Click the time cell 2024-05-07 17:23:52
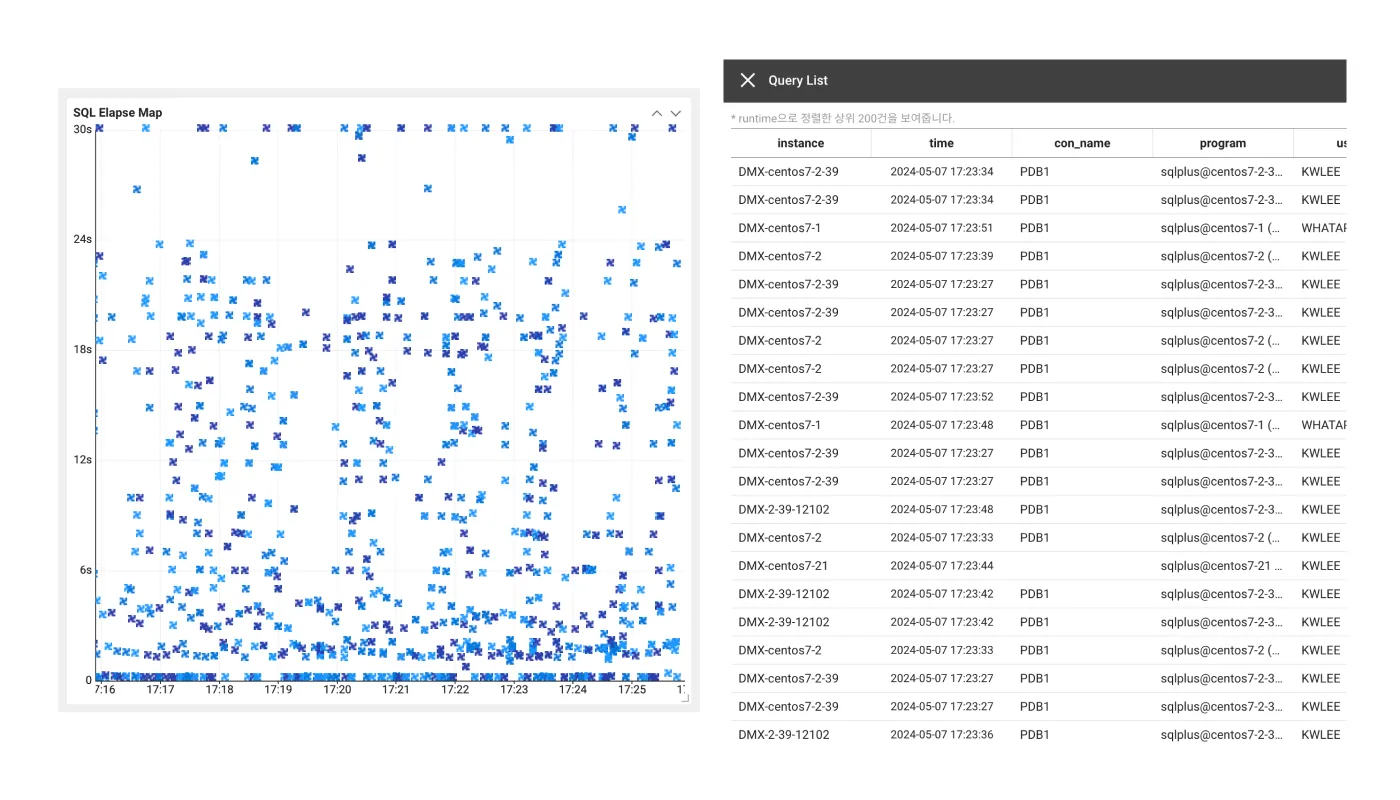The height and width of the screenshot is (800, 1400). 942,397
